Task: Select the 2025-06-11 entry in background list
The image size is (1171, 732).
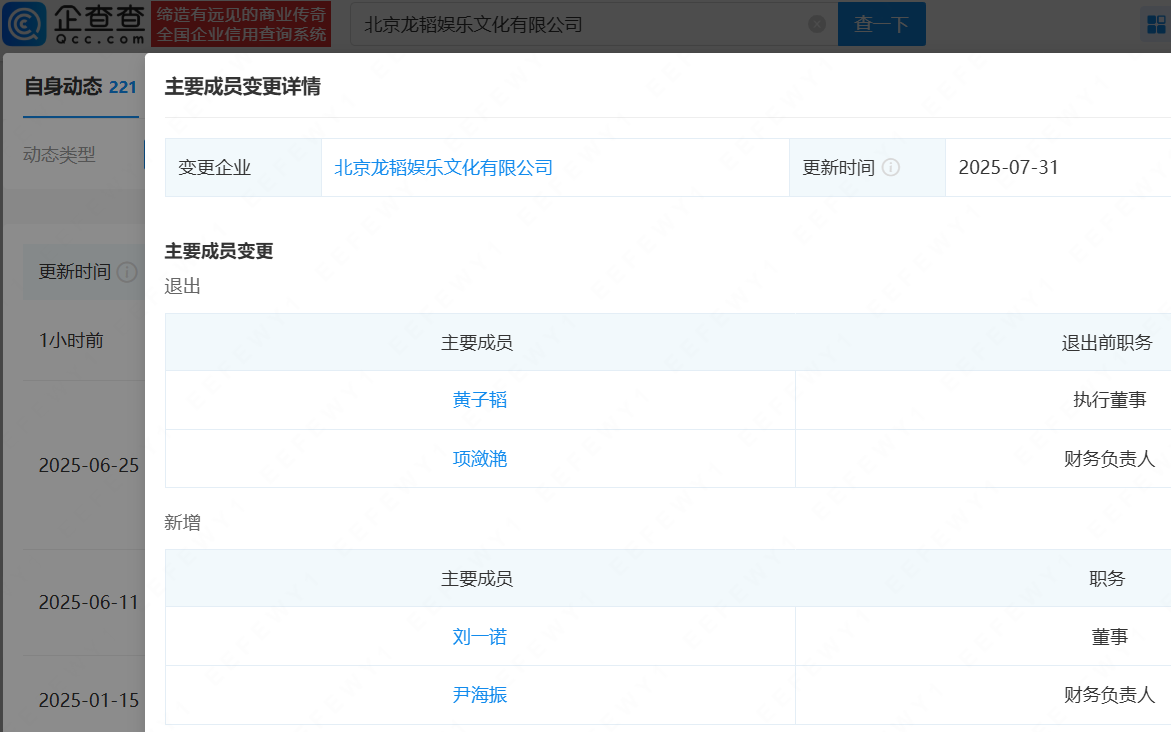Action: [x=89, y=602]
